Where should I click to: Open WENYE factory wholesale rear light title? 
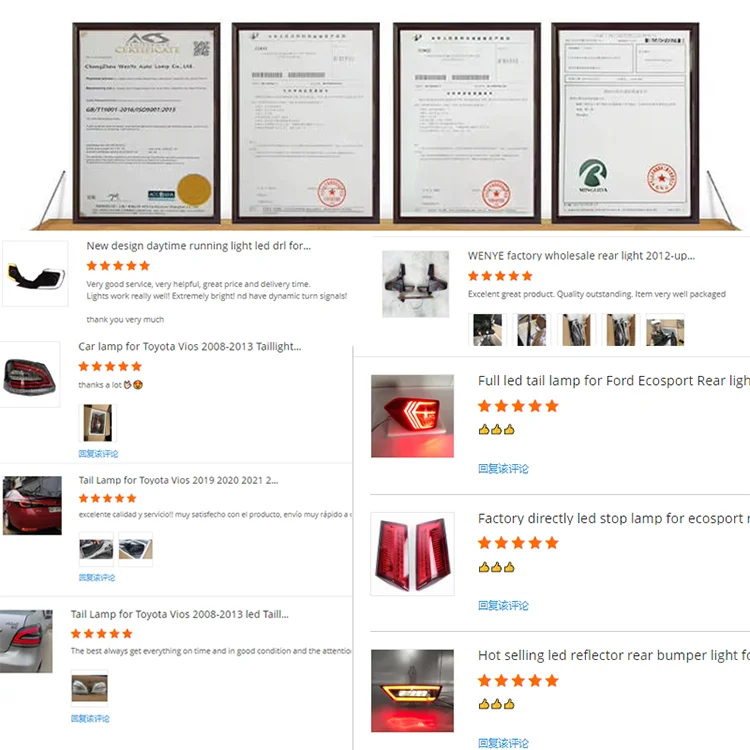pyautogui.click(x=581, y=256)
